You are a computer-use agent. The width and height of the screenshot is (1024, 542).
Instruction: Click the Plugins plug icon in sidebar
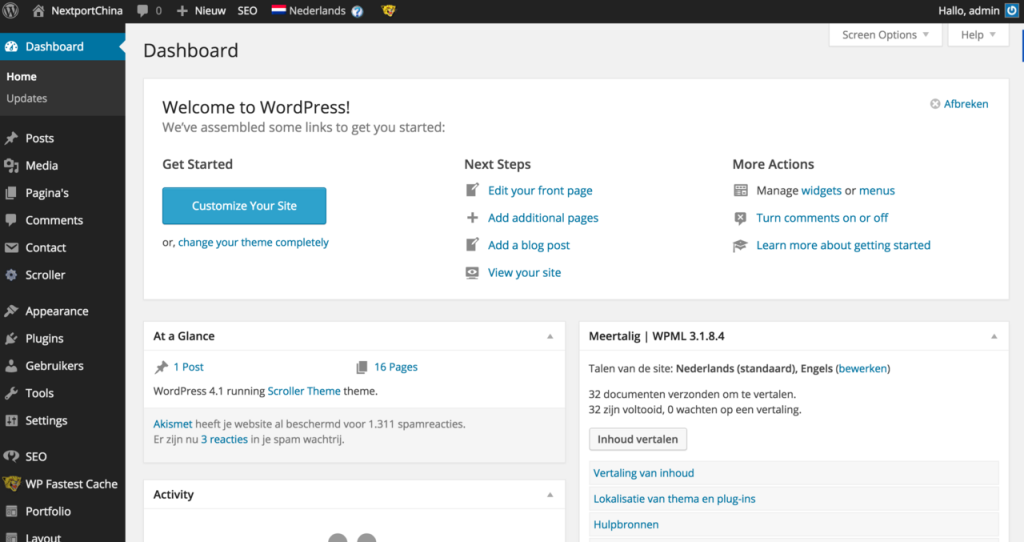11,338
